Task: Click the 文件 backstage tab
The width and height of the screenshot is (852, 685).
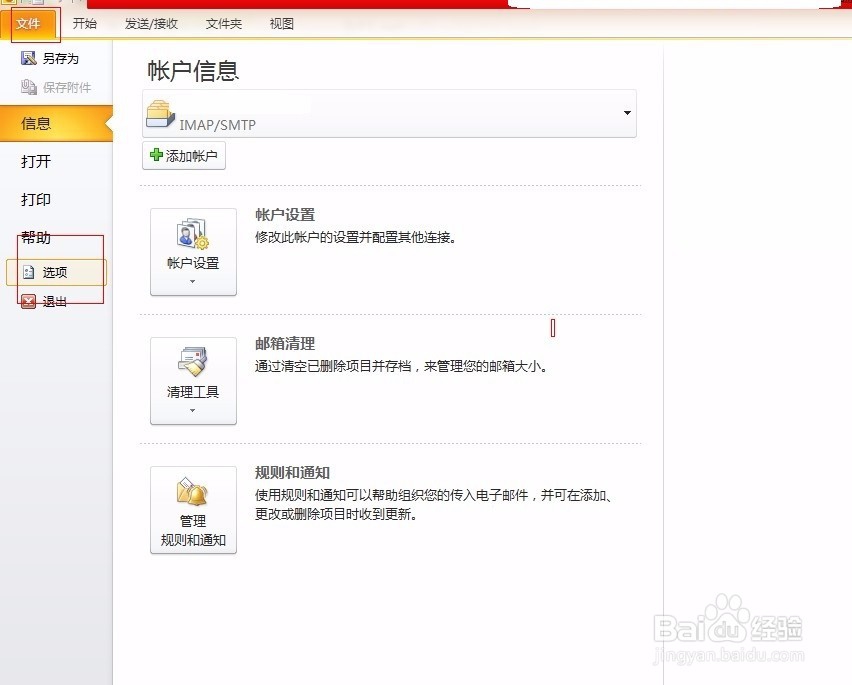Action: (30, 22)
